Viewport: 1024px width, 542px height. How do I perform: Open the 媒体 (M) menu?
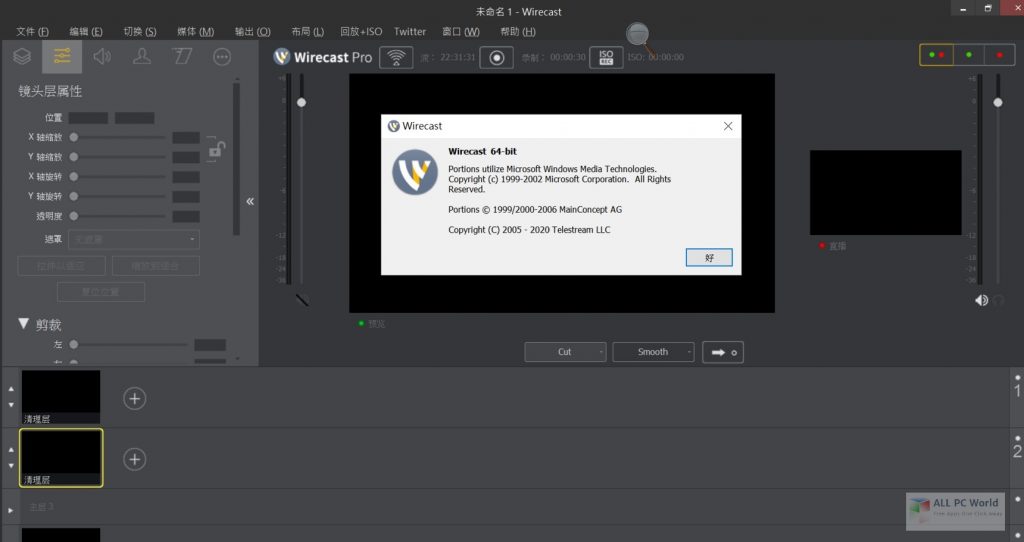click(195, 31)
